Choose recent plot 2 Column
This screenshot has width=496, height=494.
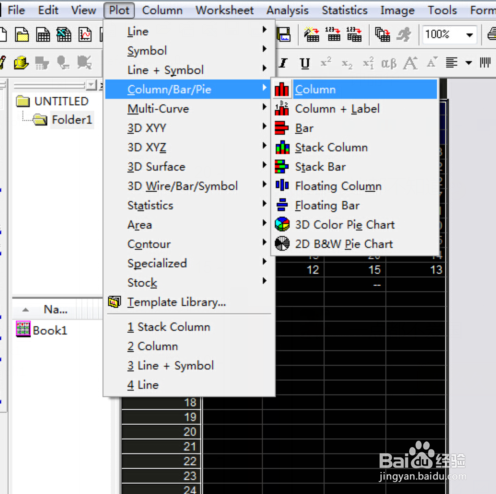pos(189,346)
